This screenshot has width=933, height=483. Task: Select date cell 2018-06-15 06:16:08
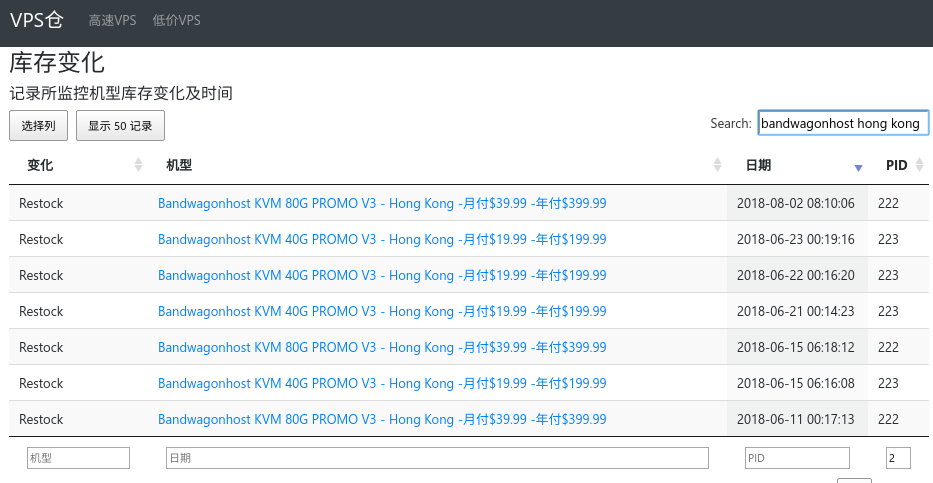tap(796, 383)
